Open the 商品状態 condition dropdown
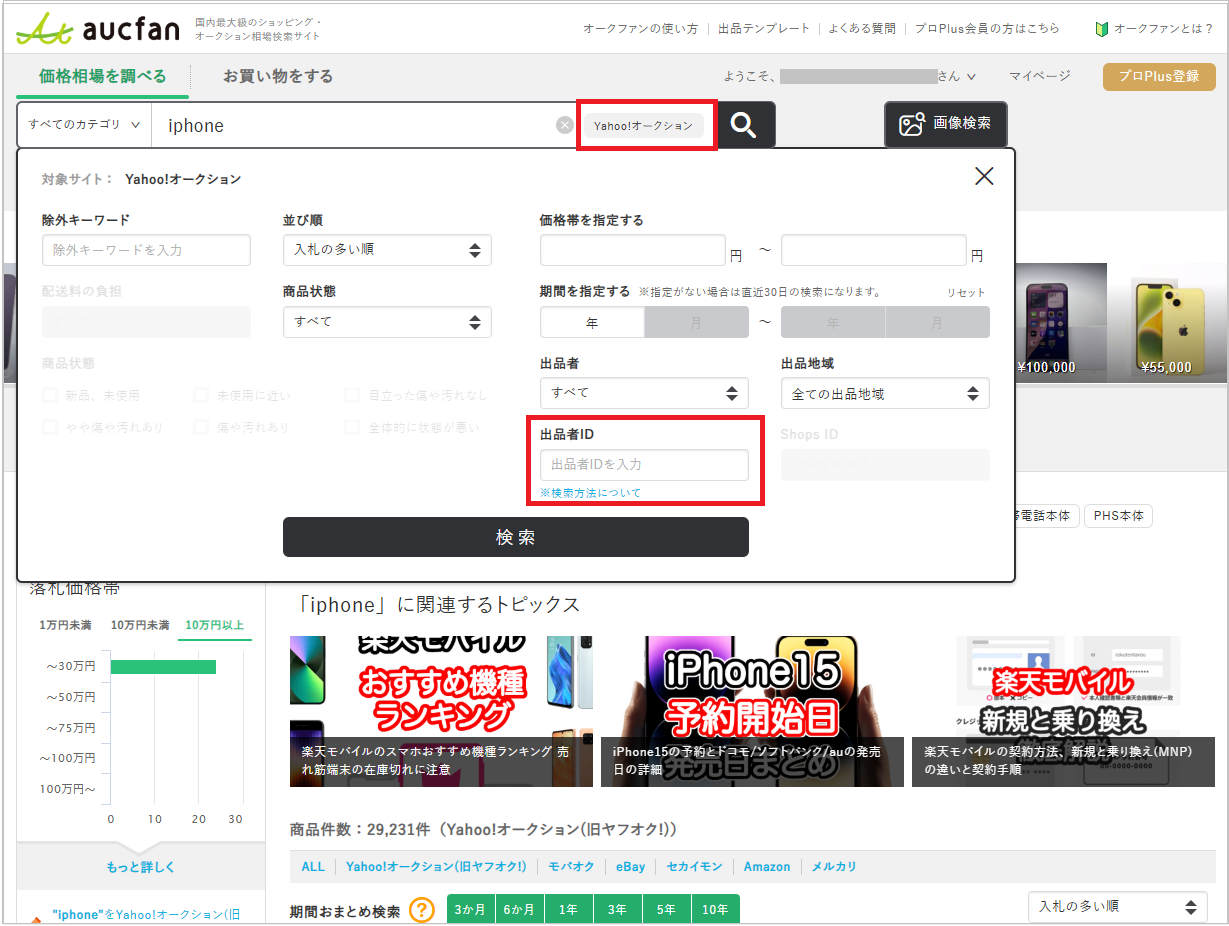Image resolution: width=1229 pixels, height=926 pixels. point(387,322)
